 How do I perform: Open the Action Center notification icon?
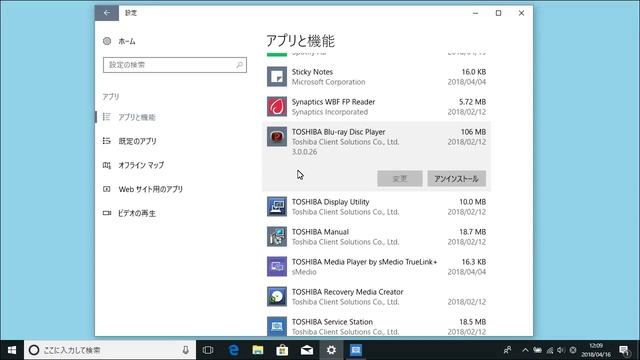[624, 350]
